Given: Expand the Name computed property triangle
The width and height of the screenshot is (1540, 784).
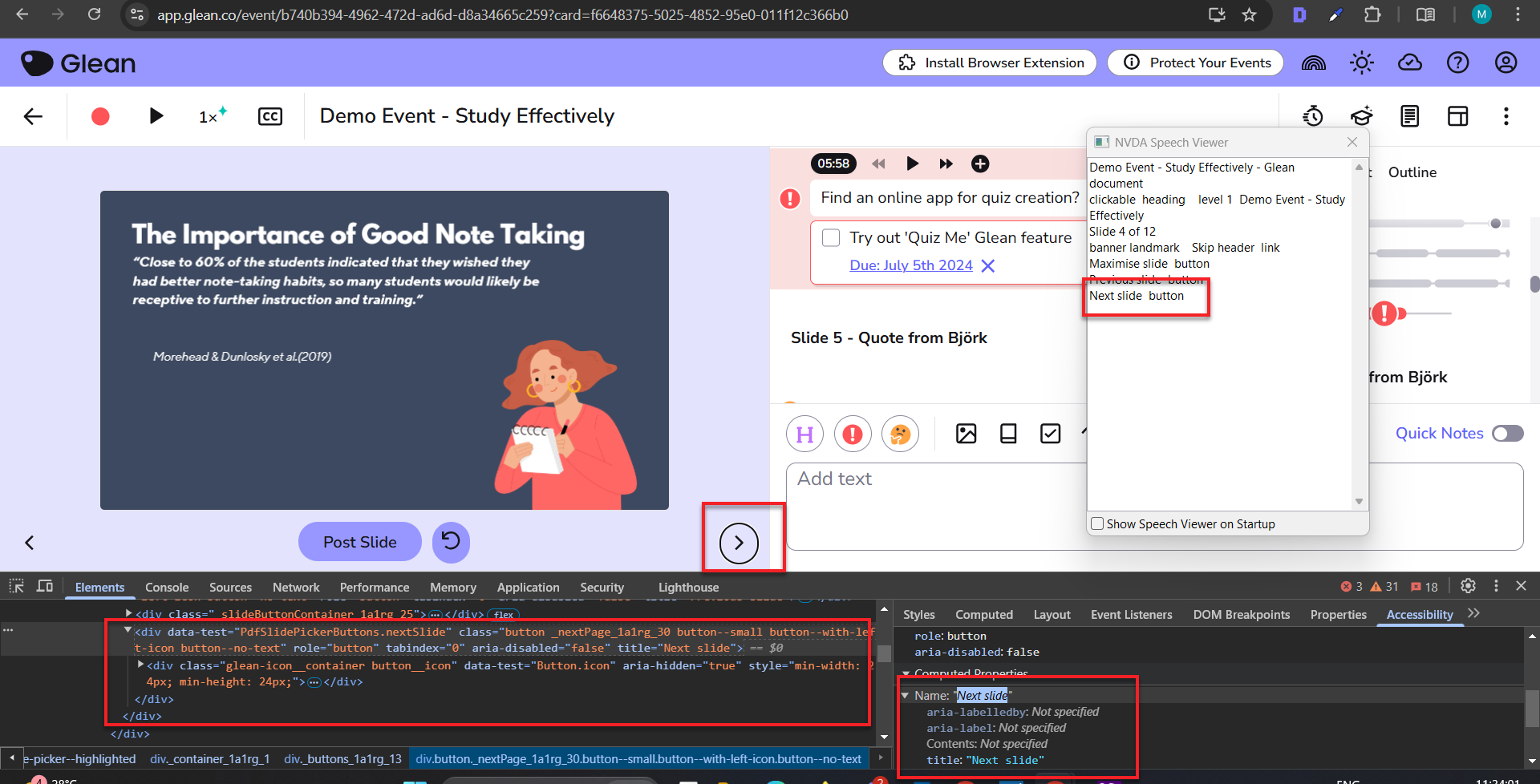Looking at the screenshot, I should pos(906,696).
